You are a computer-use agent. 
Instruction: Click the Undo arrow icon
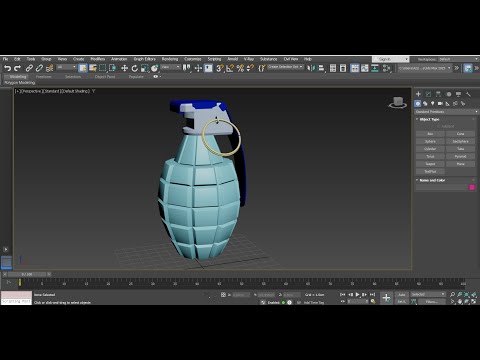click(x=7, y=68)
